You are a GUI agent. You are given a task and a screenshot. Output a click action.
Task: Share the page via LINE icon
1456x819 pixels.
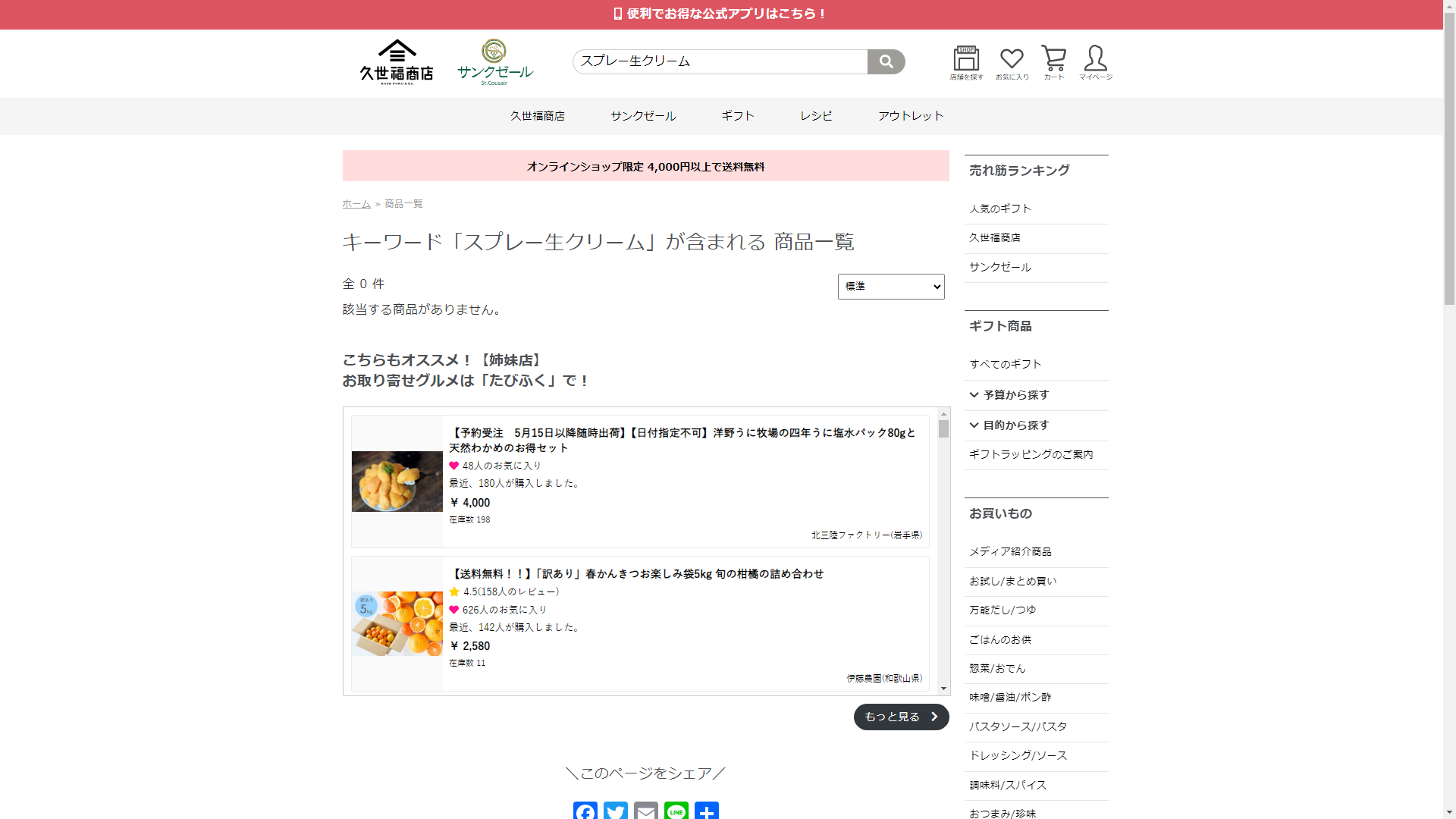tap(676, 810)
